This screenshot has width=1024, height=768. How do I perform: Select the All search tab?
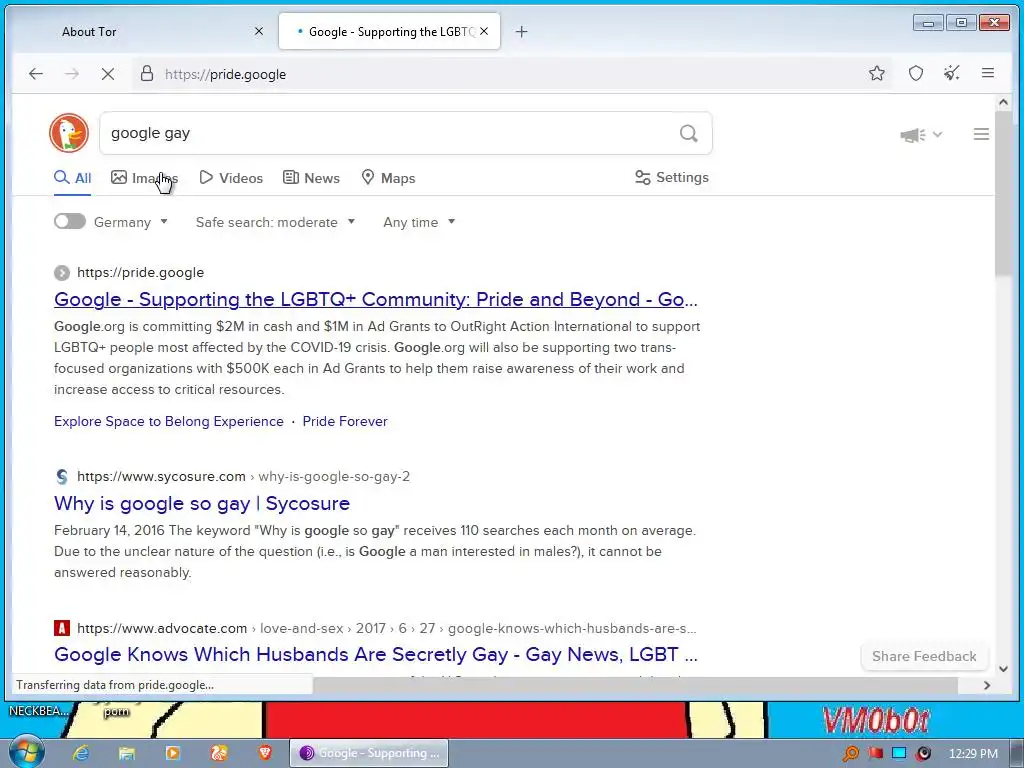tap(72, 178)
